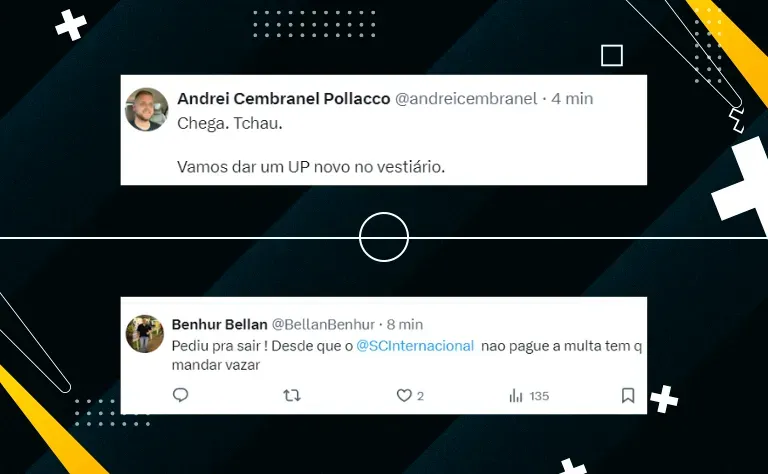Click the 'Pediu pra sair' tweet text
Screen dimensions: 768x474
pos(407,356)
